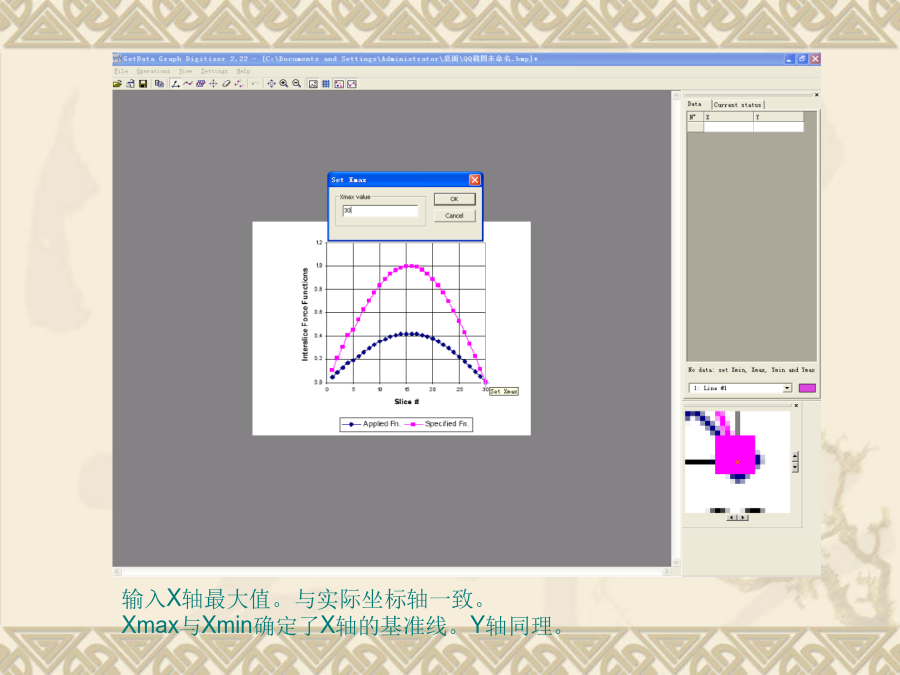Click the Open file toolbar icon
900x675 pixels.
pyautogui.click(x=117, y=84)
